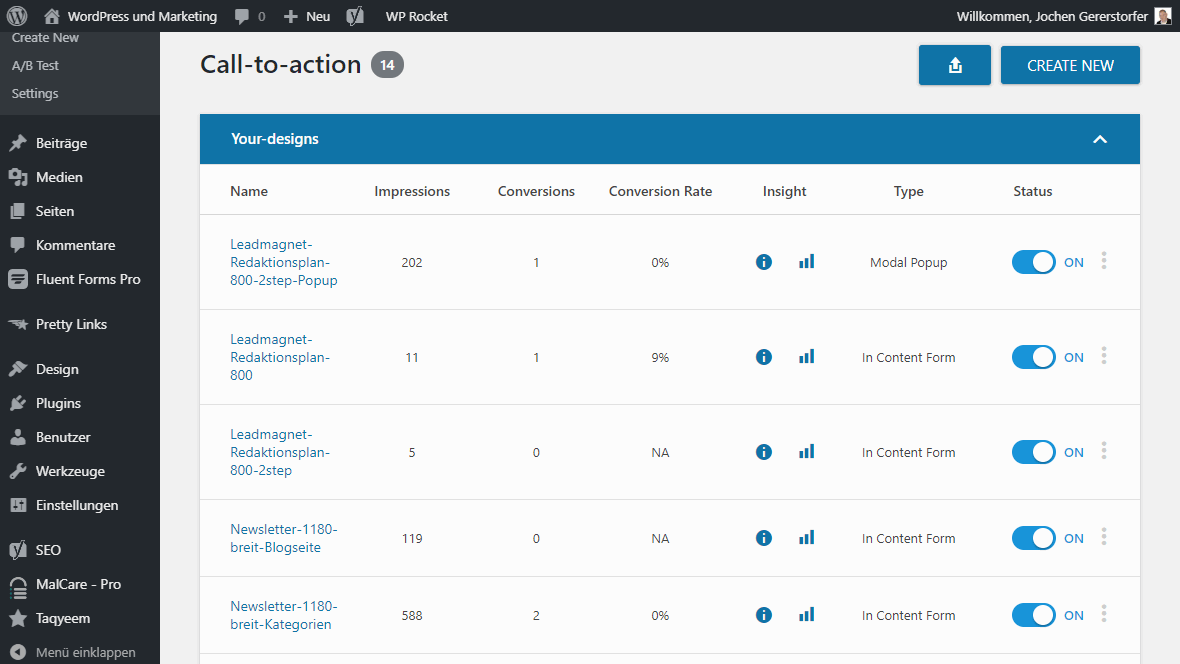Turn off the Leadmagnet-Redaktionsplan-800-2step-Popup status toggle
The height and width of the screenshot is (664, 1180).
[x=1033, y=262]
